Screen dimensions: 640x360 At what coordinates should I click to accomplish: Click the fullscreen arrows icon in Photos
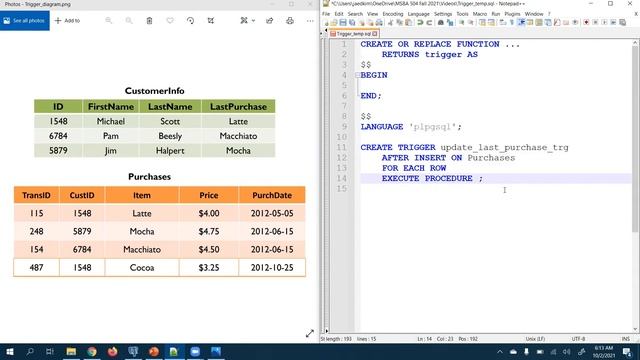coord(310,333)
